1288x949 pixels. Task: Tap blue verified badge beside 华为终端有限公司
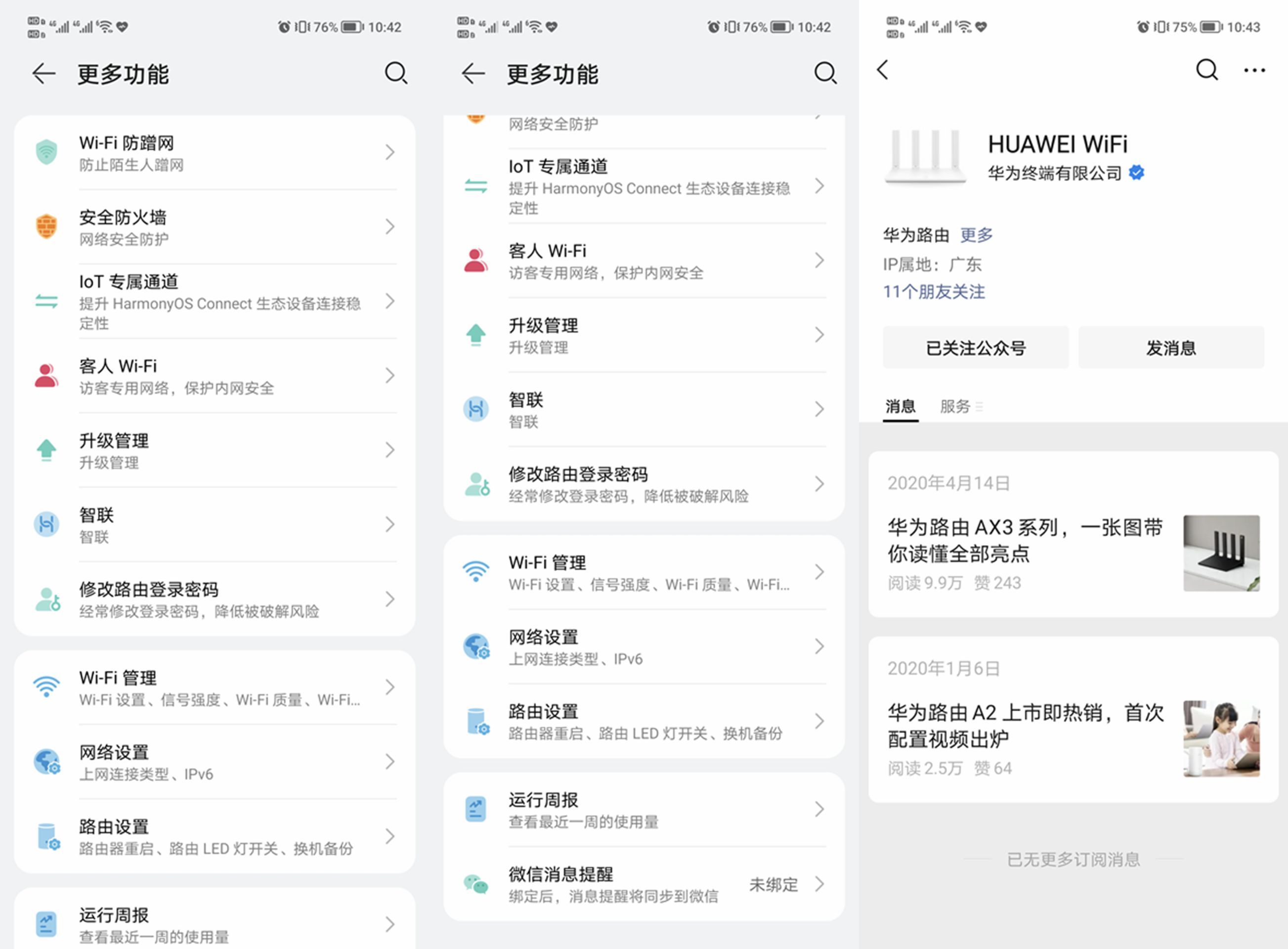click(1137, 173)
